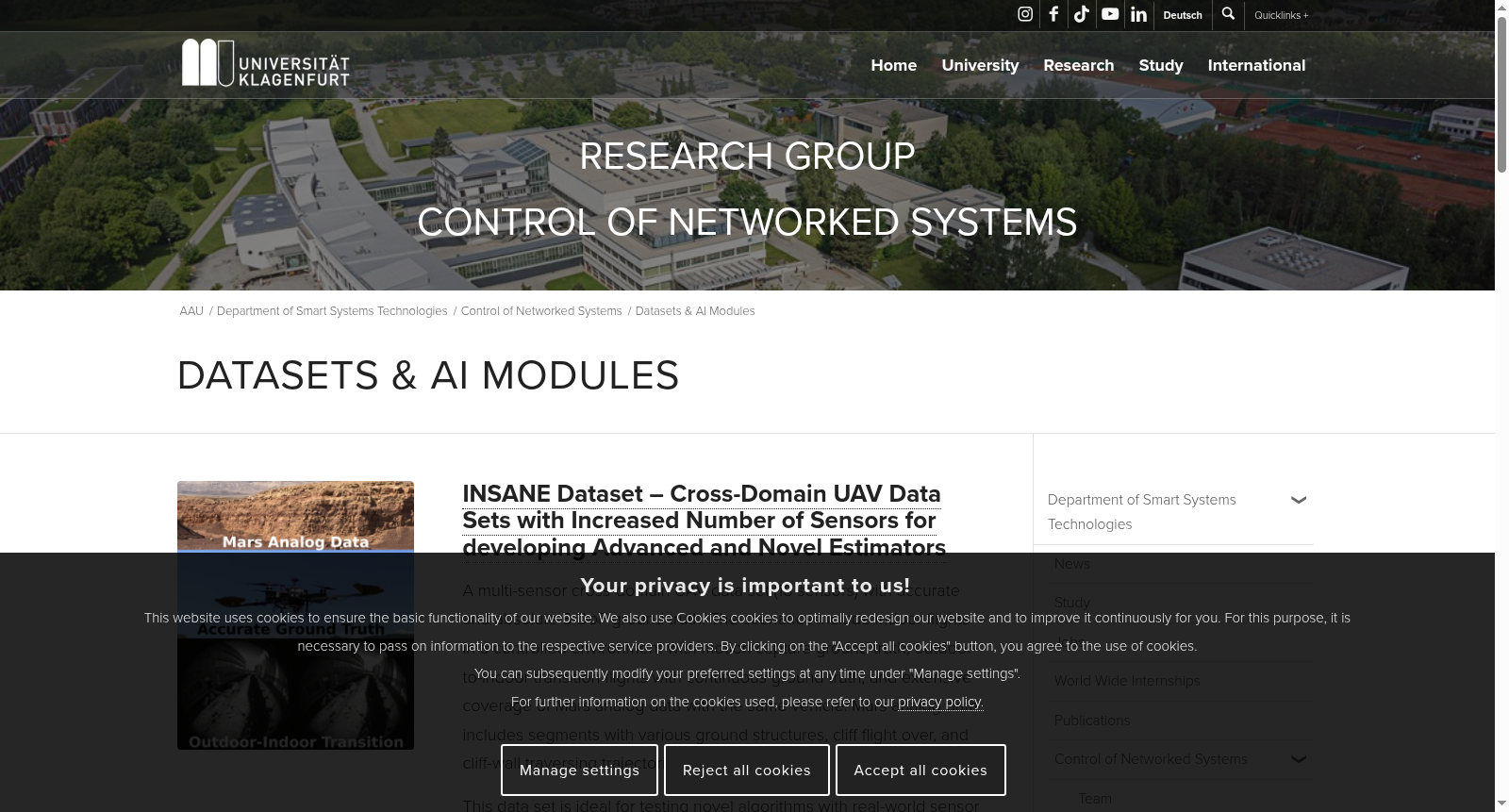The height and width of the screenshot is (812, 1509).
Task: Click the scrollbar down arrow
Action: (x=1501, y=804)
